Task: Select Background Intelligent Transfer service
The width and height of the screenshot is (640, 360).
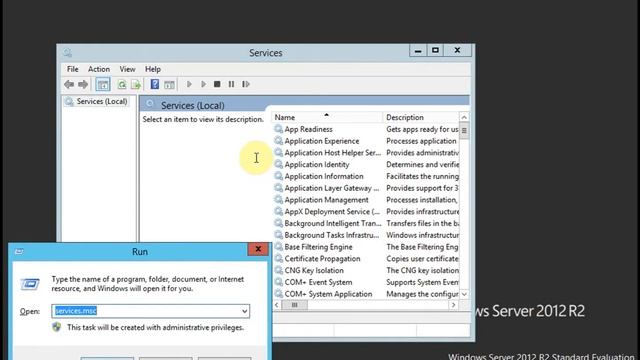Action: coord(333,223)
